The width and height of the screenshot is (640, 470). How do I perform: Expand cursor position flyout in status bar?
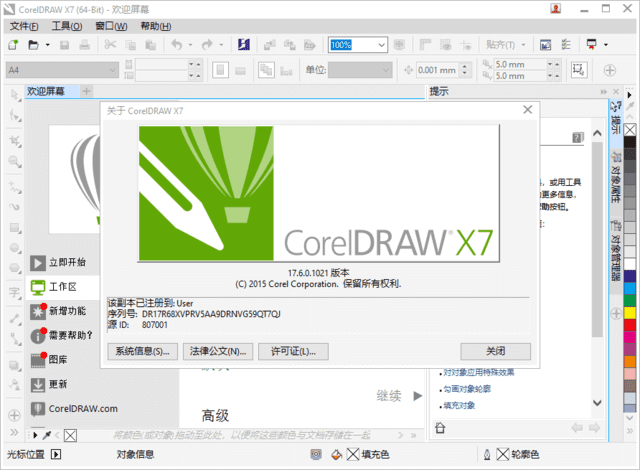click(x=56, y=454)
